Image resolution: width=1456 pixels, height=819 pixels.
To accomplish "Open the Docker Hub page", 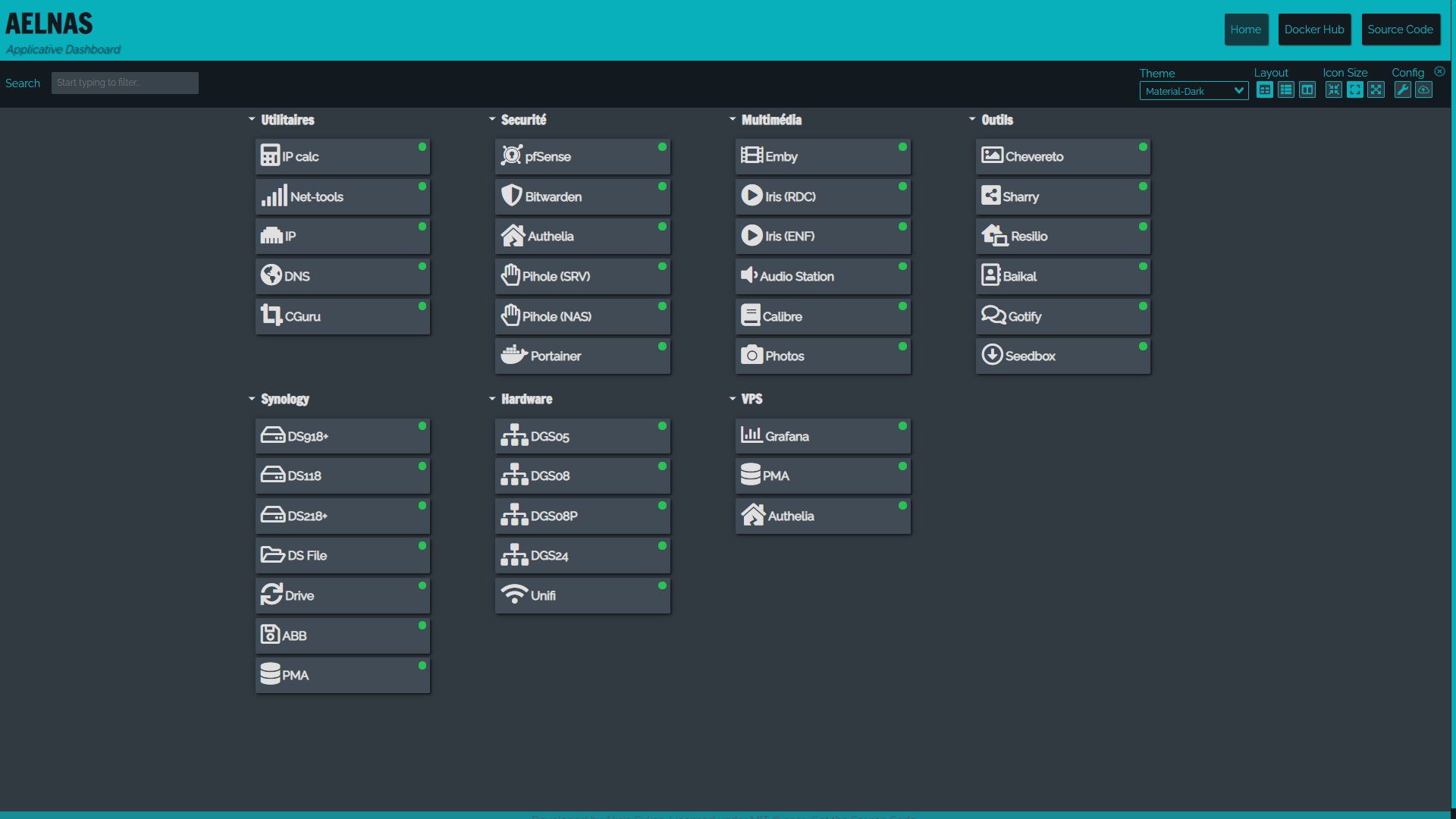I will (1314, 29).
